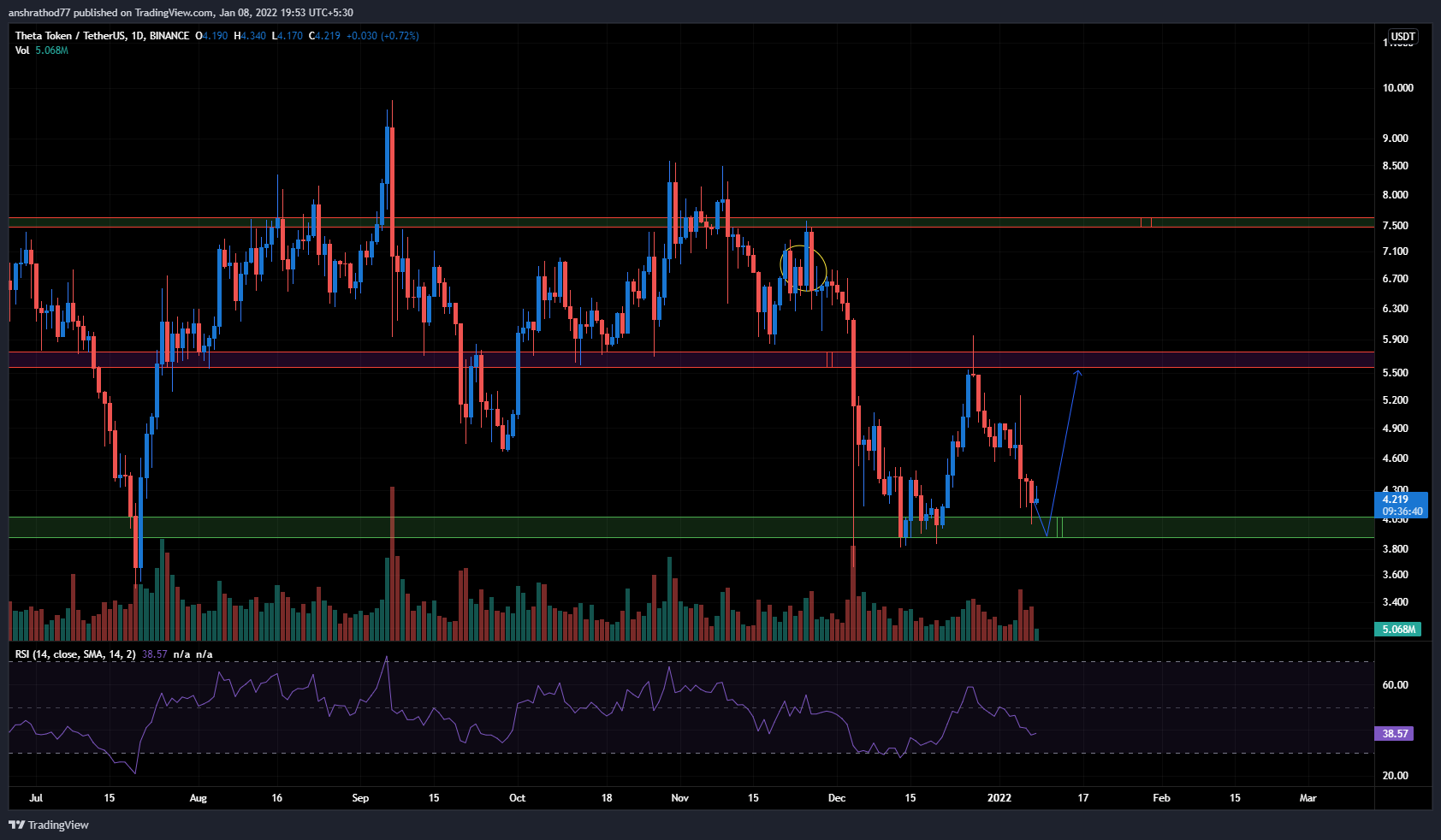The image size is (1441, 840).
Task: Click the 6.300 price axis label
Action: click(x=1396, y=309)
